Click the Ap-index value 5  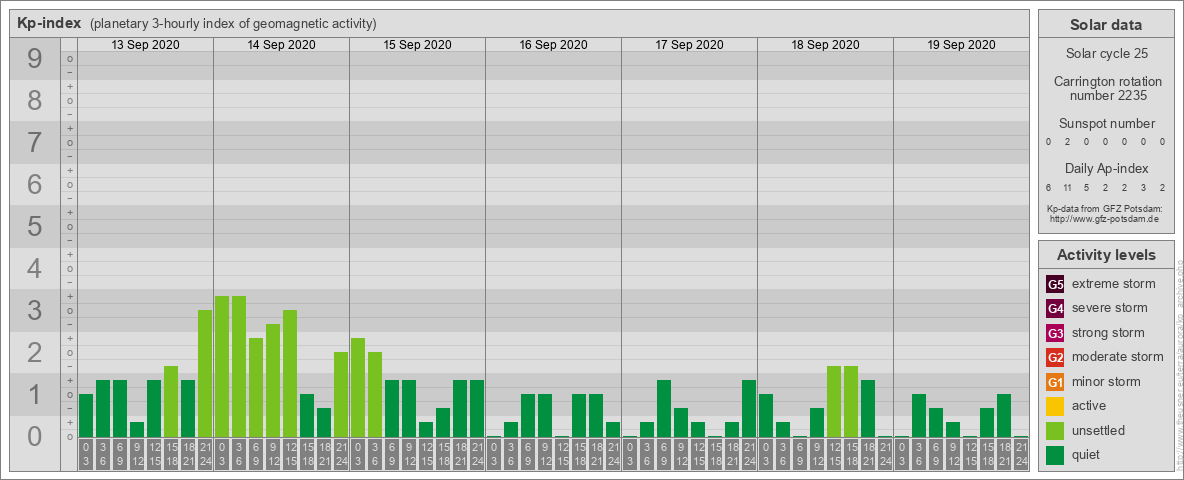1087,187
